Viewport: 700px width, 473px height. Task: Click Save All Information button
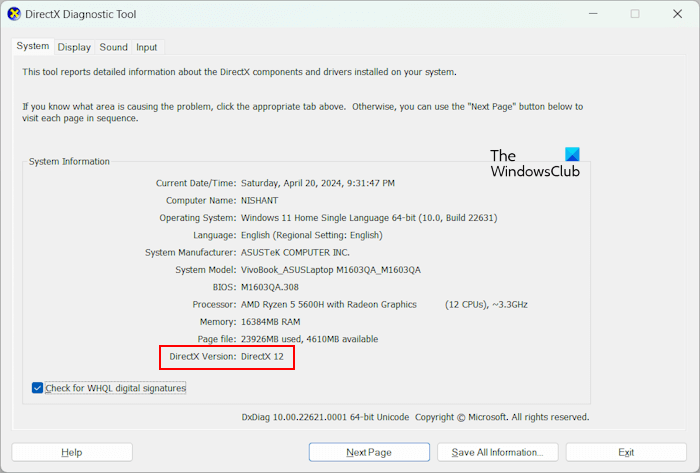(497, 452)
